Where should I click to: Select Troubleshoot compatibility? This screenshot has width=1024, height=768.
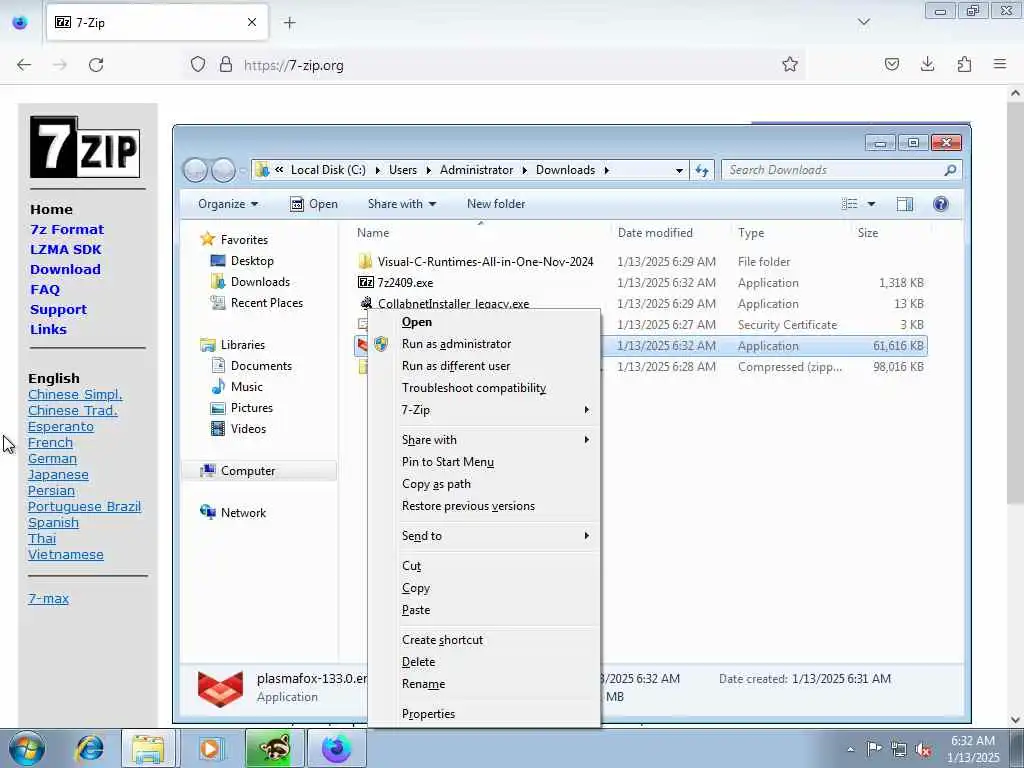483,388
